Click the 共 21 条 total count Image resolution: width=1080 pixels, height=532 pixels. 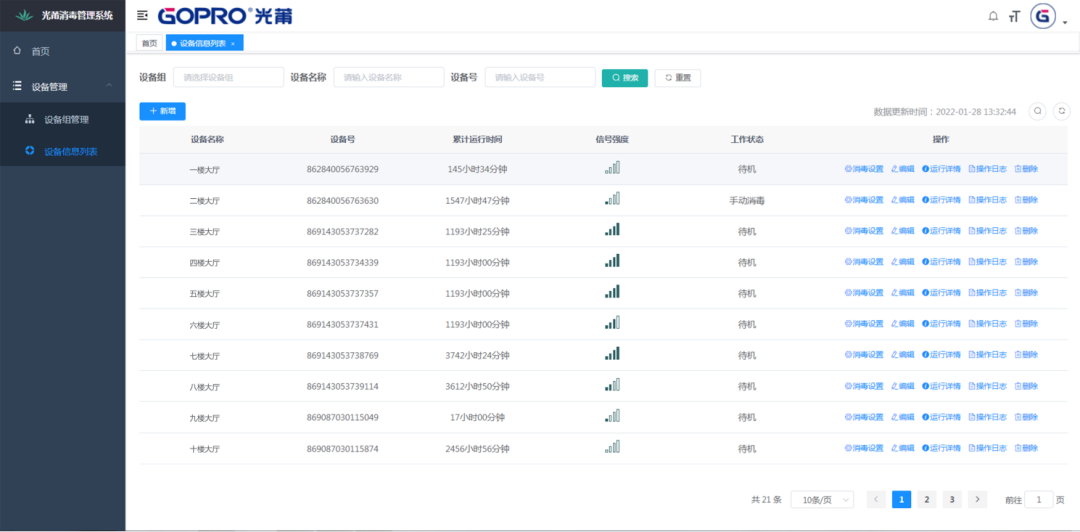click(x=766, y=500)
